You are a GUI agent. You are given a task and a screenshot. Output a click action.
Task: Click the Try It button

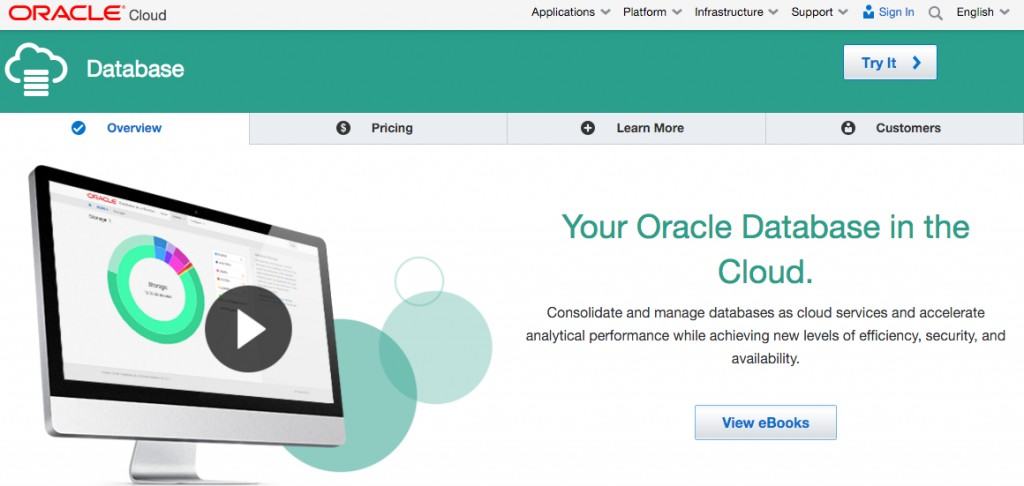click(889, 63)
